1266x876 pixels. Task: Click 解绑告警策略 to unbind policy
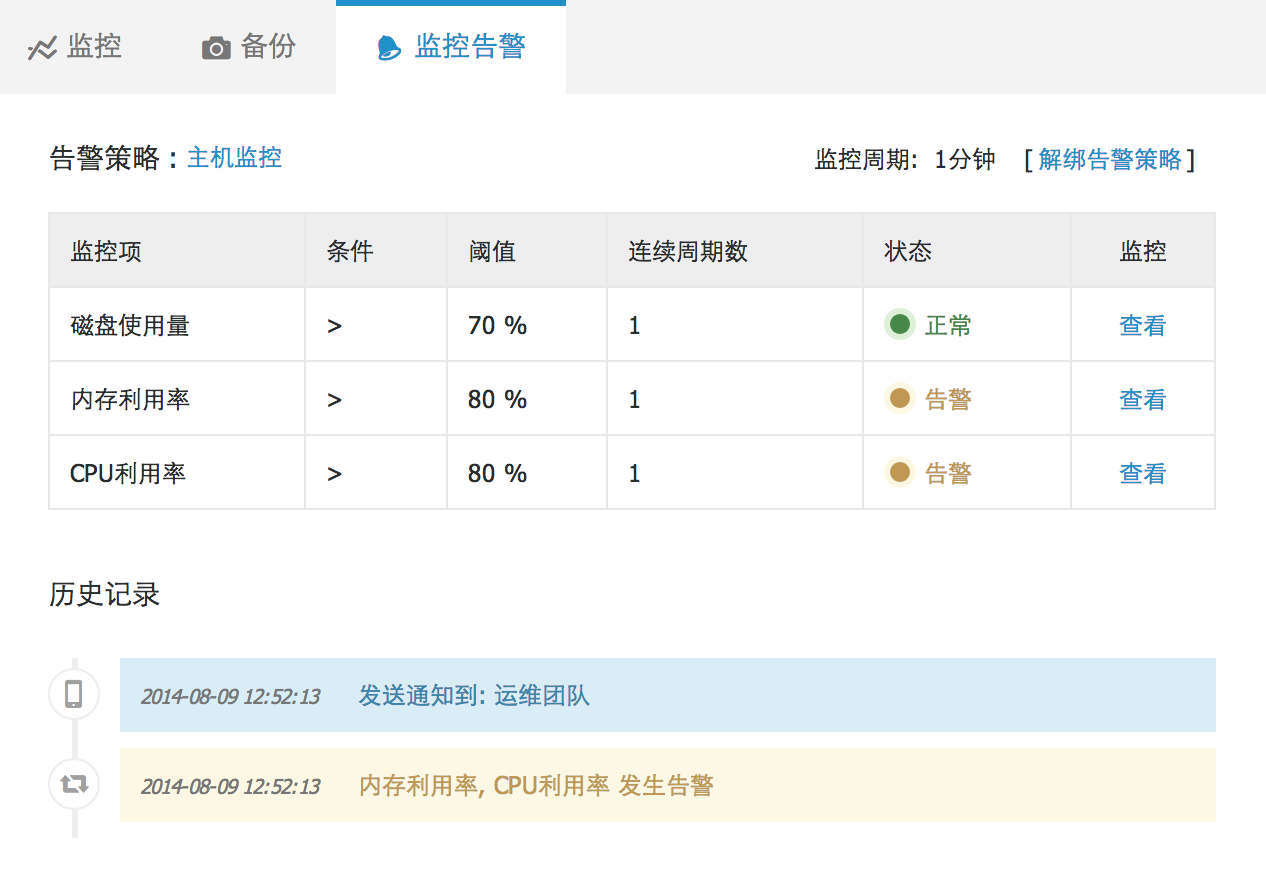(x=1110, y=160)
